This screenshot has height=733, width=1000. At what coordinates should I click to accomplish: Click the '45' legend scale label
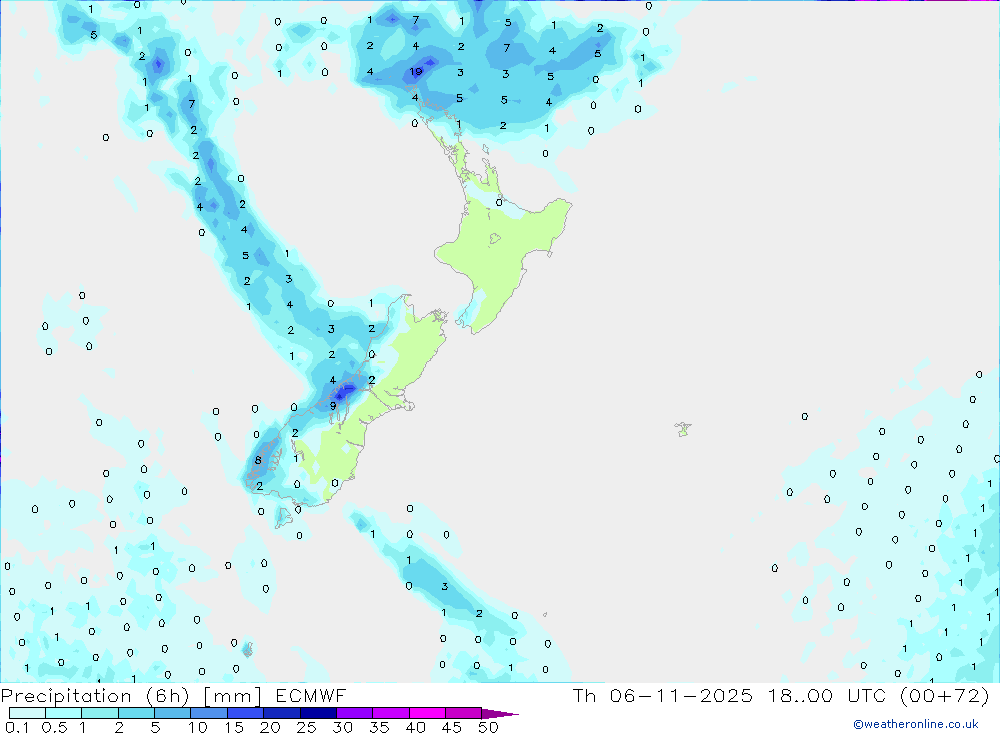[x=452, y=727]
